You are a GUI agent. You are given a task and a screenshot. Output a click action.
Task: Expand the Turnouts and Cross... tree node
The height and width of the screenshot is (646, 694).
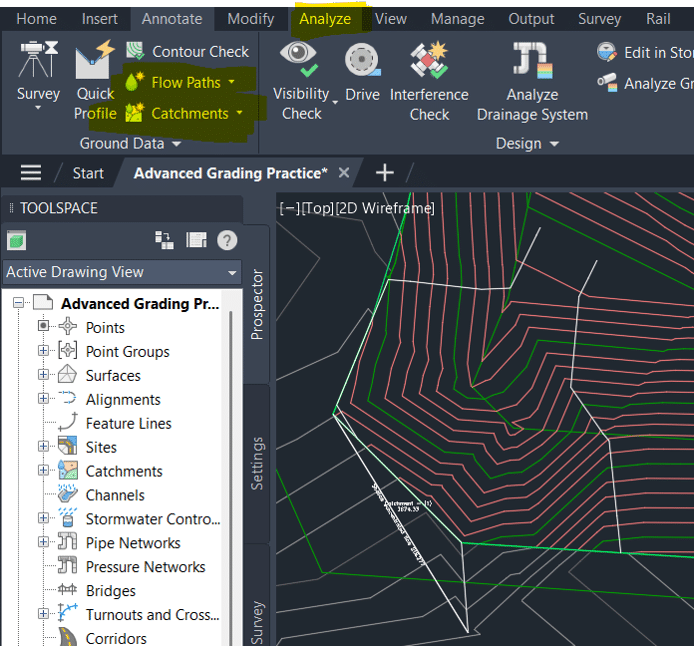pos(43,613)
